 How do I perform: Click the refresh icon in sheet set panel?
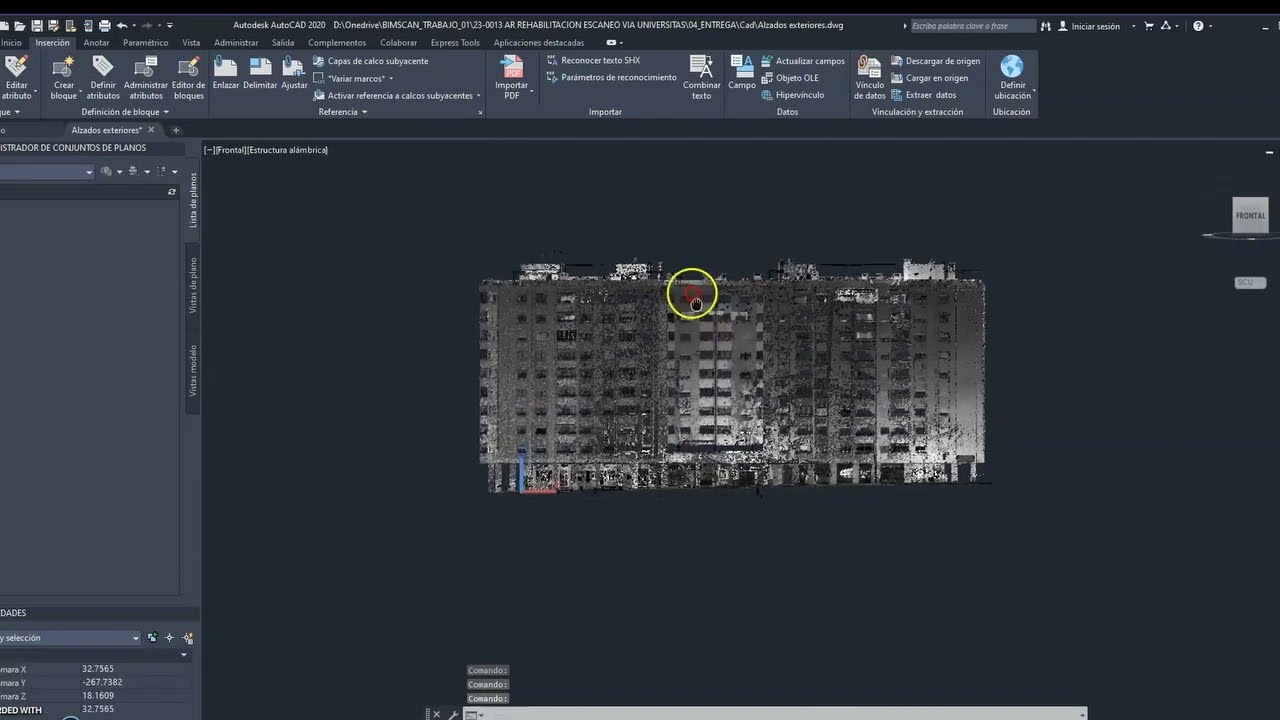pos(172,192)
